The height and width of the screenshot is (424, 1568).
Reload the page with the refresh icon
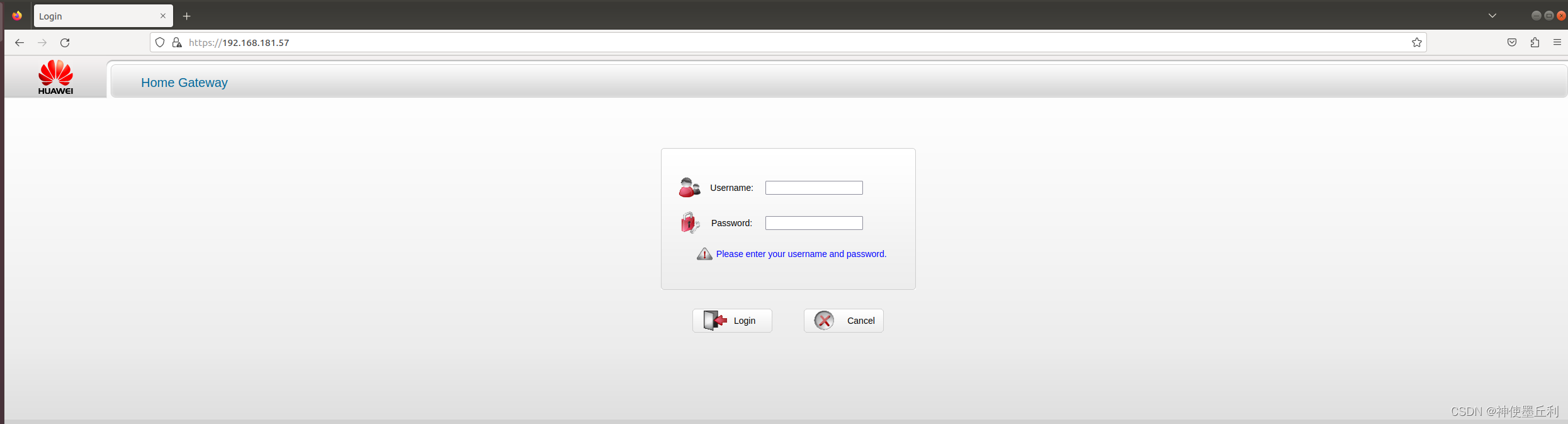[65, 42]
